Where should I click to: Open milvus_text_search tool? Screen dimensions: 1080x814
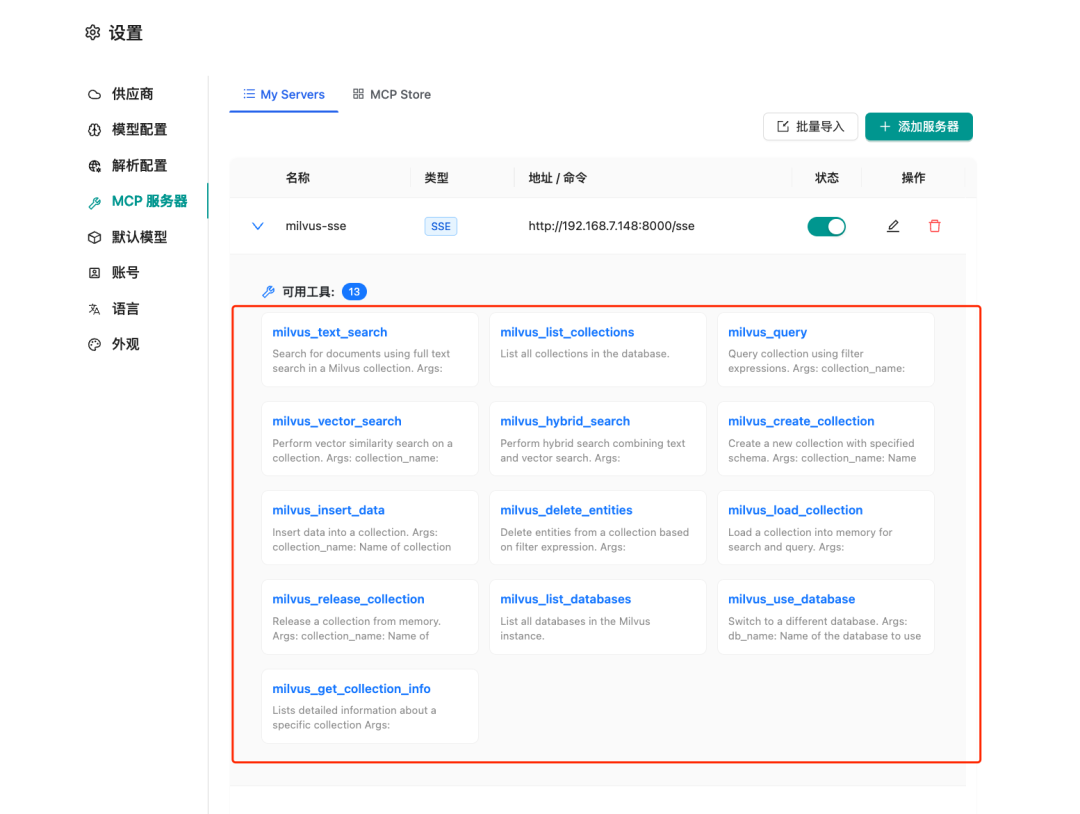click(370, 350)
